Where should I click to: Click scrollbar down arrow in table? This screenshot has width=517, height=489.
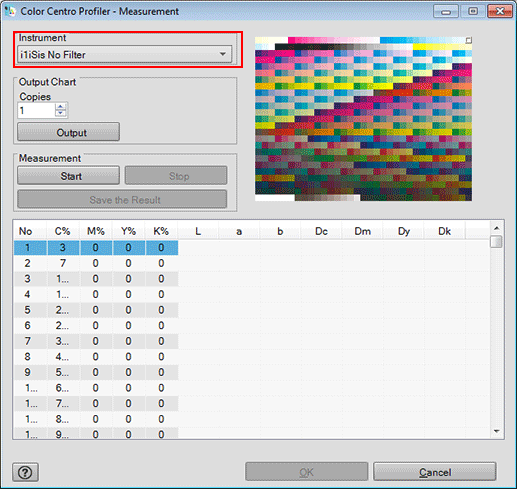[x=496, y=431]
